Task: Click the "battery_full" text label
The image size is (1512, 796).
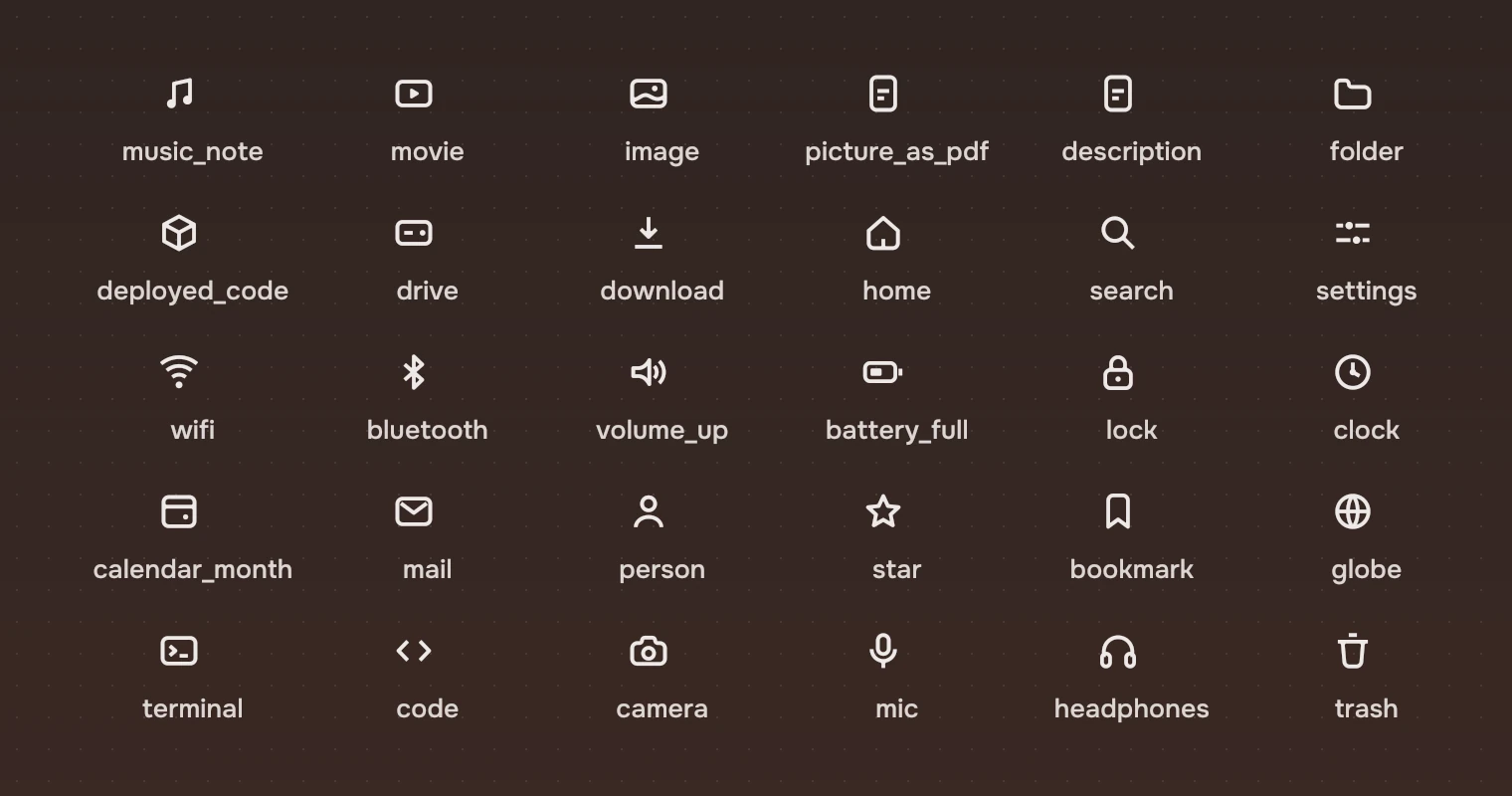Action: [897, 431]
